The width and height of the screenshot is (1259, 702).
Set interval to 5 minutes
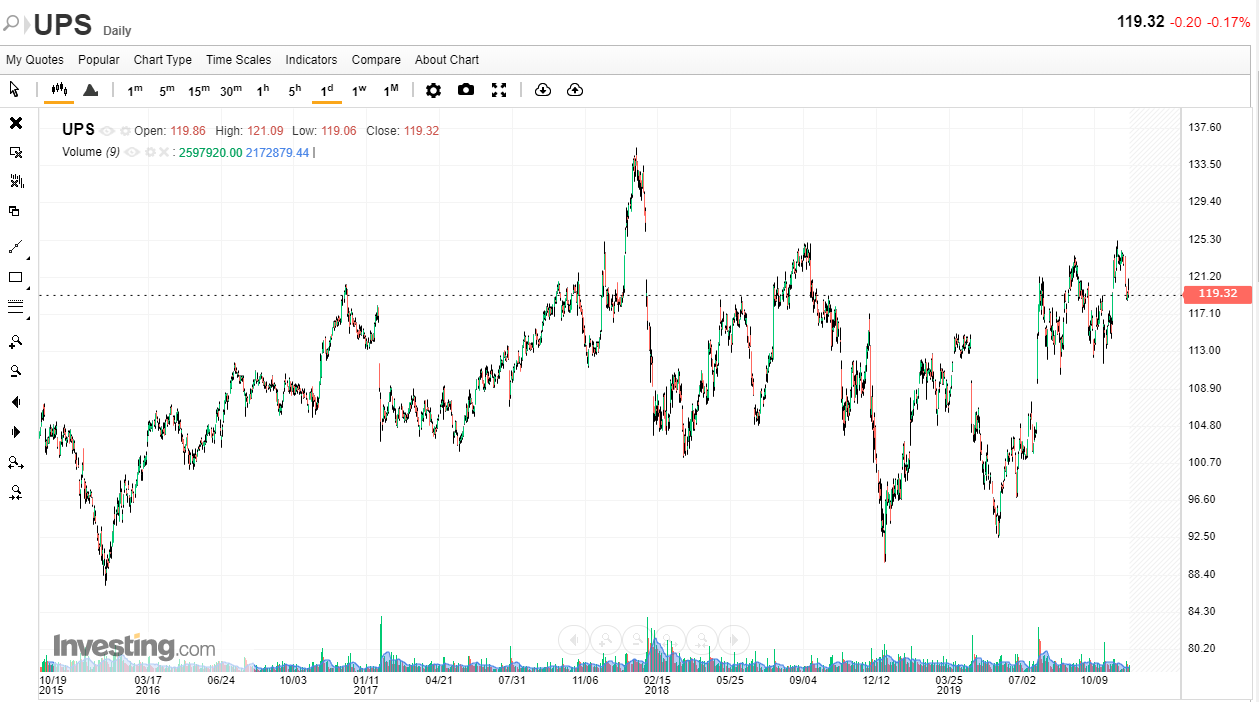[x=167, y=90]
